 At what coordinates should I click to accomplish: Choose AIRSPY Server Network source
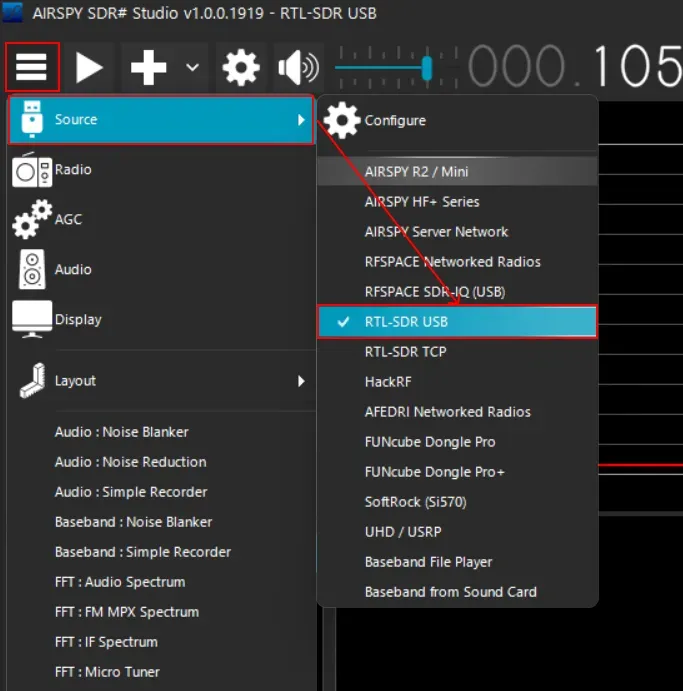tap(457, 231)
